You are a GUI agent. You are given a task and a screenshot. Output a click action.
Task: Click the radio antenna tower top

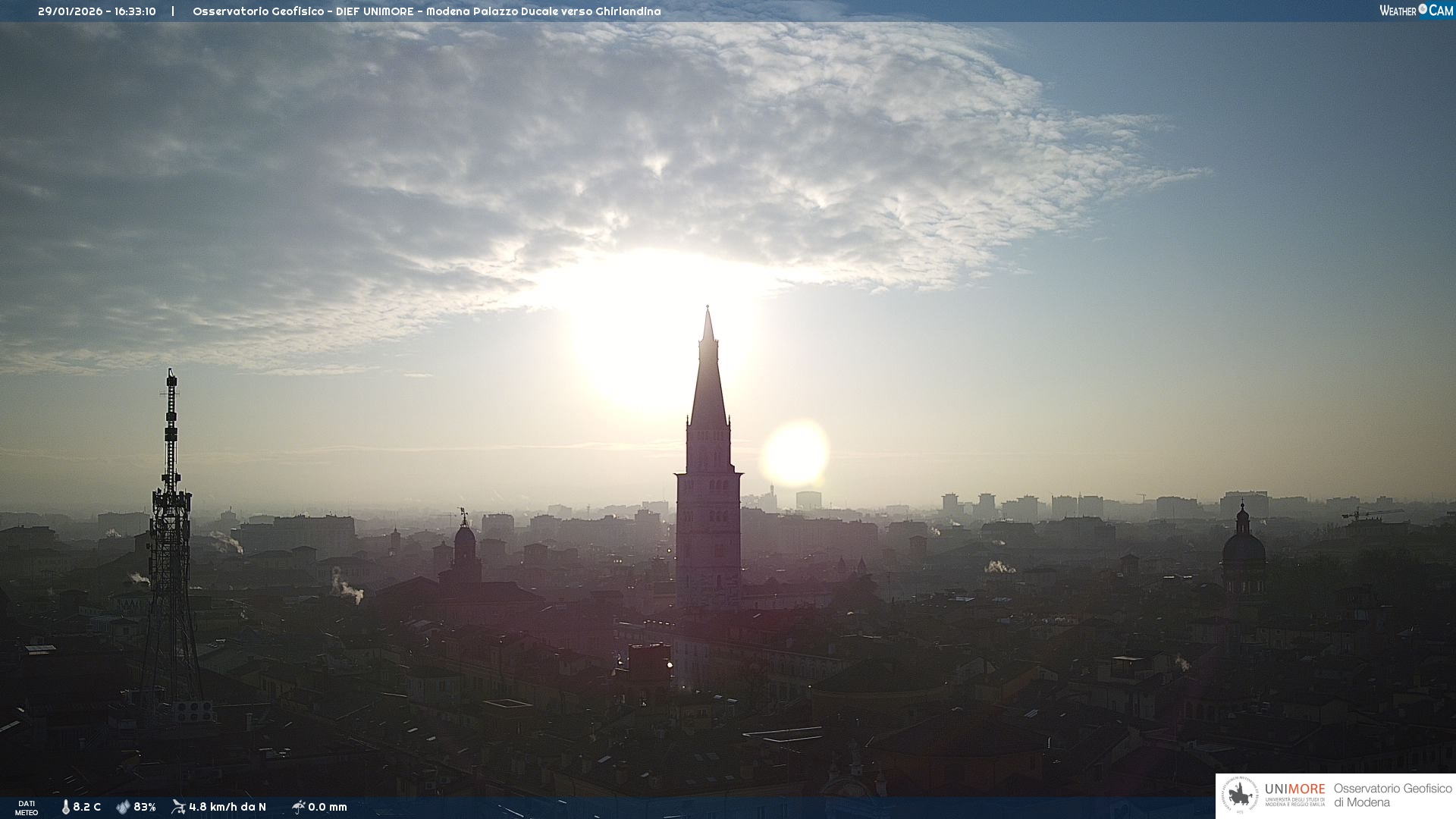pos(171,374)
